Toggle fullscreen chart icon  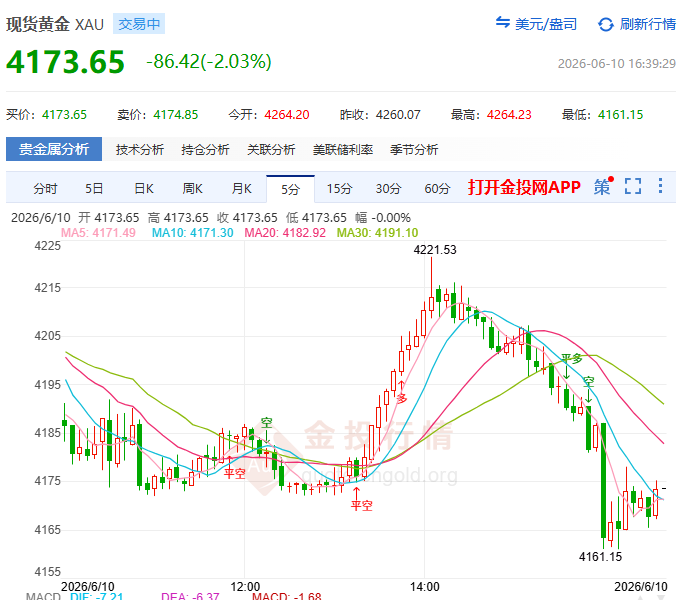633,186
